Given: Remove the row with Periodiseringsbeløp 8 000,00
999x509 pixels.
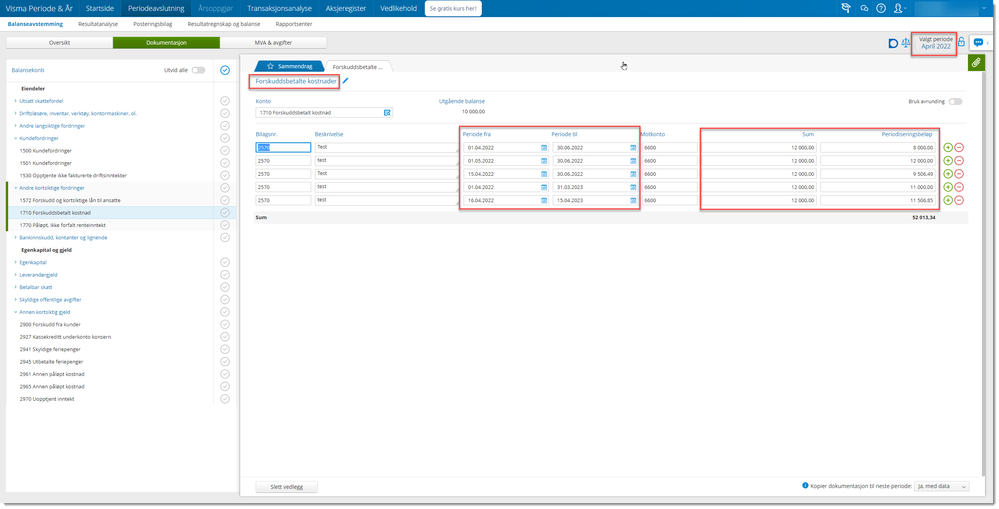Looking at the screenshot, I should tap(959, 148).
